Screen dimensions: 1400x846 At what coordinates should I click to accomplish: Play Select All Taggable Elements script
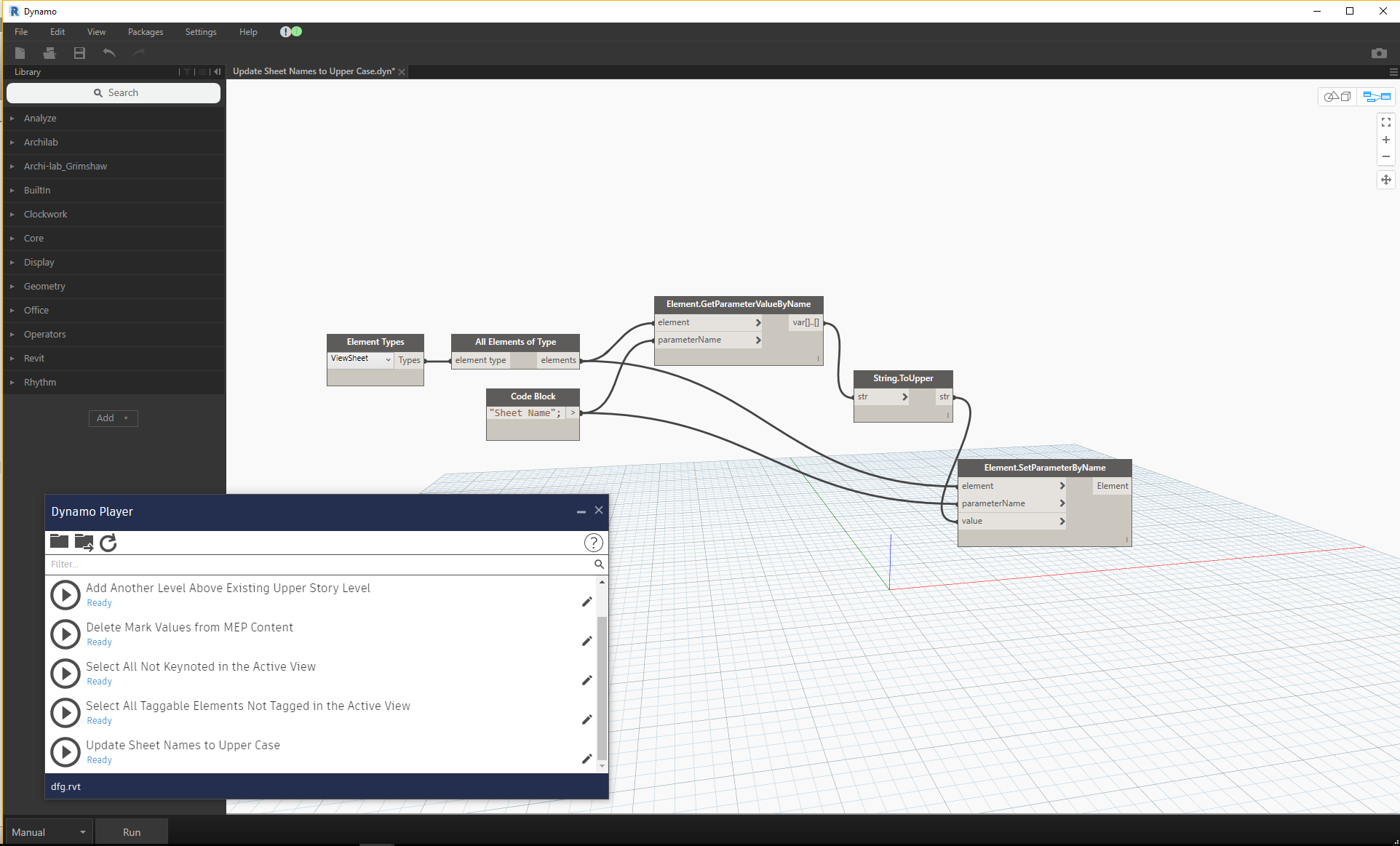(x=65, y=713)
